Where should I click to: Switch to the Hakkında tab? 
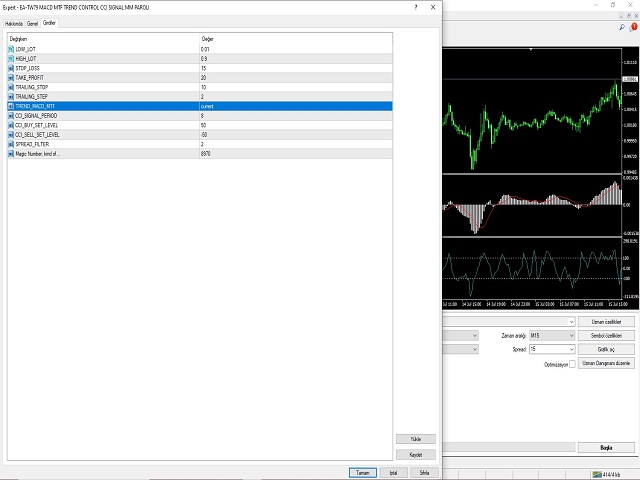coord(14,24)
